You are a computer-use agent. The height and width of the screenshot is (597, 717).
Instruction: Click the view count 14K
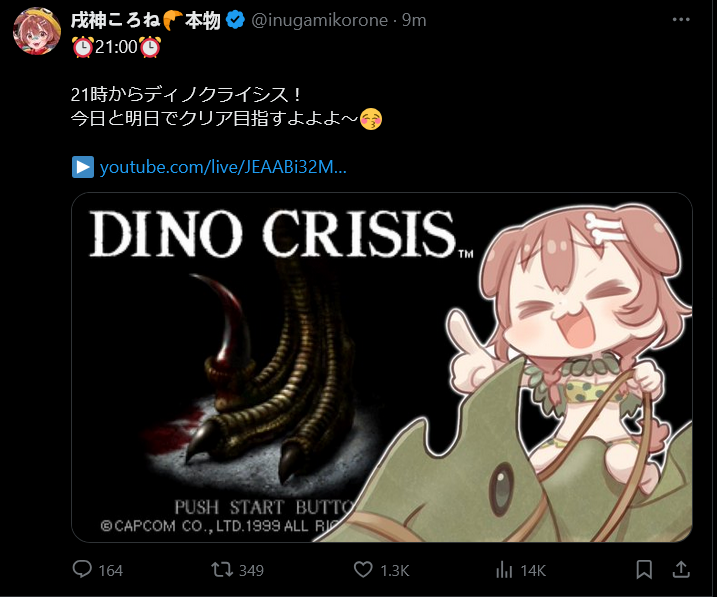[534, 570]
